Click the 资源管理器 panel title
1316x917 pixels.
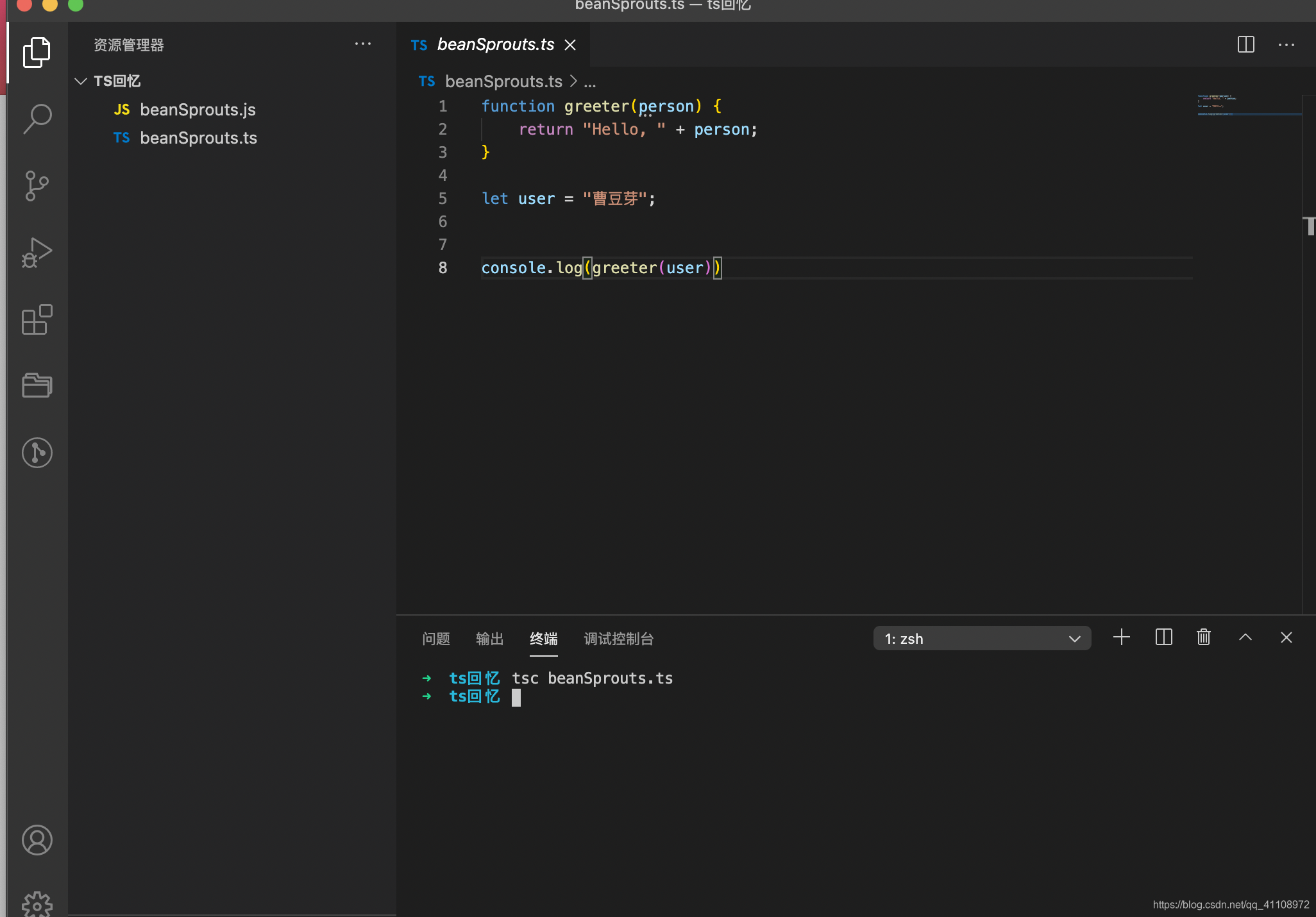click(128, 45)
